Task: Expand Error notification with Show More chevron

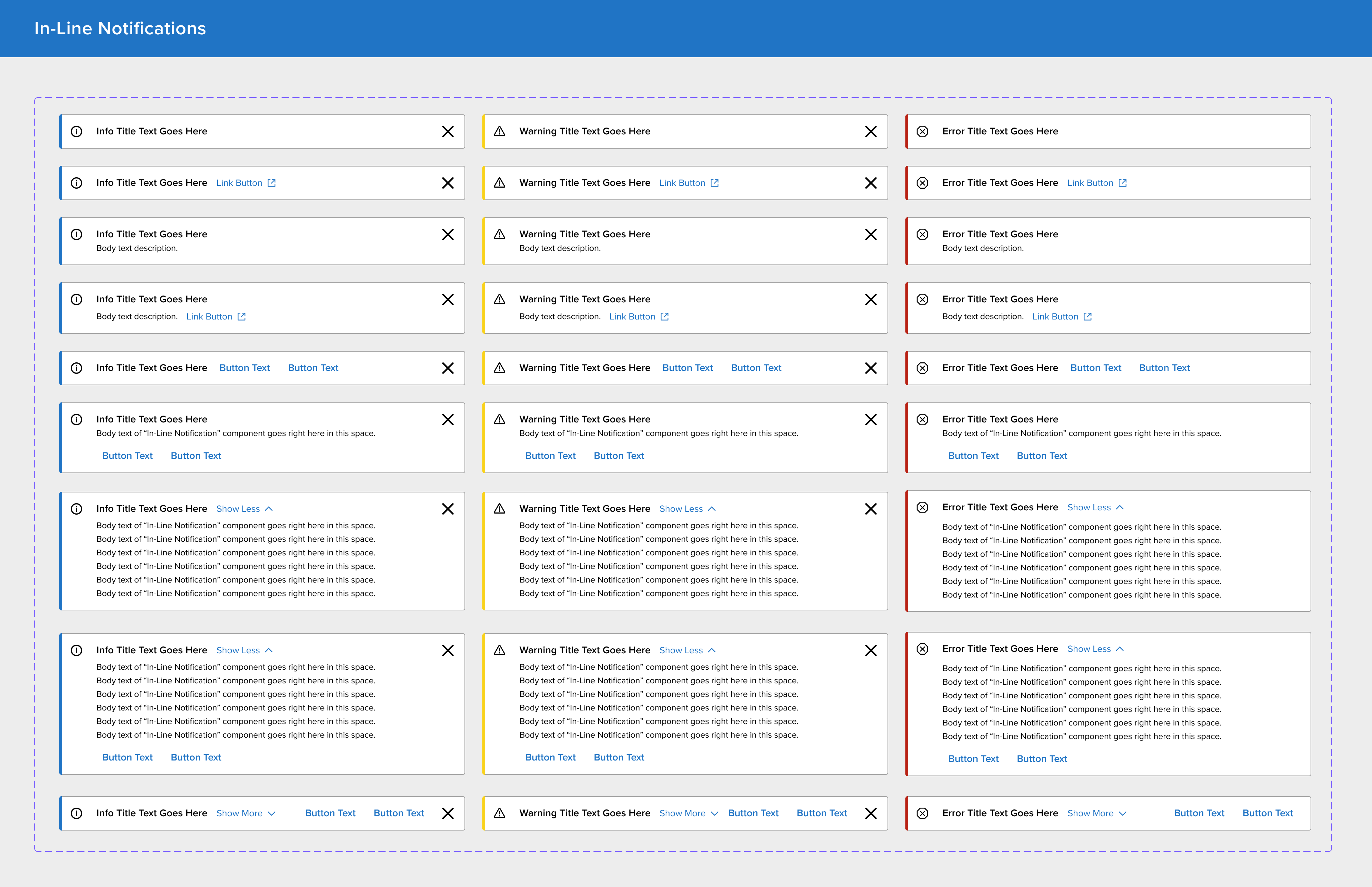Action: [1123, 813]
